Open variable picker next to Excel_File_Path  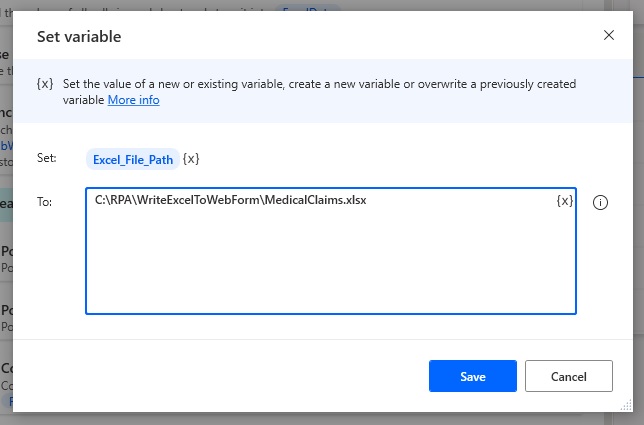191,159
